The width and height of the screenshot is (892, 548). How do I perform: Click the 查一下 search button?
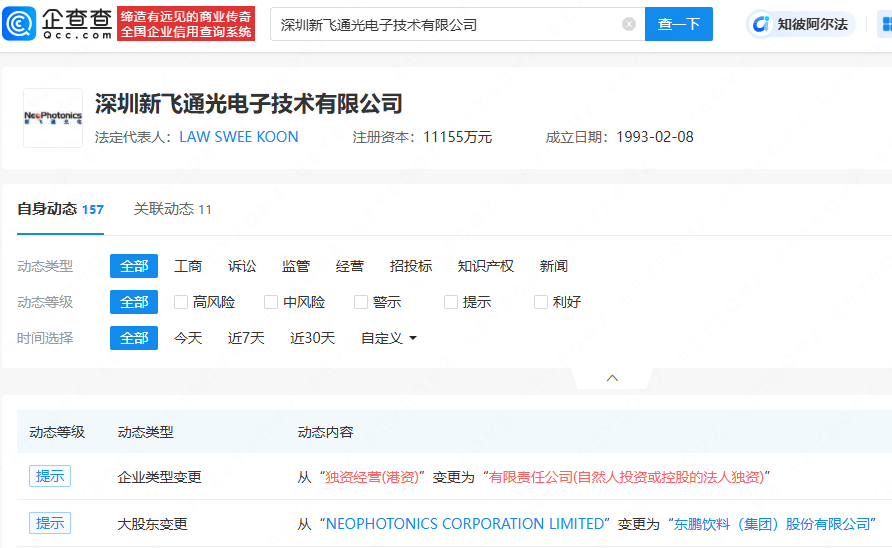[679, 24]
